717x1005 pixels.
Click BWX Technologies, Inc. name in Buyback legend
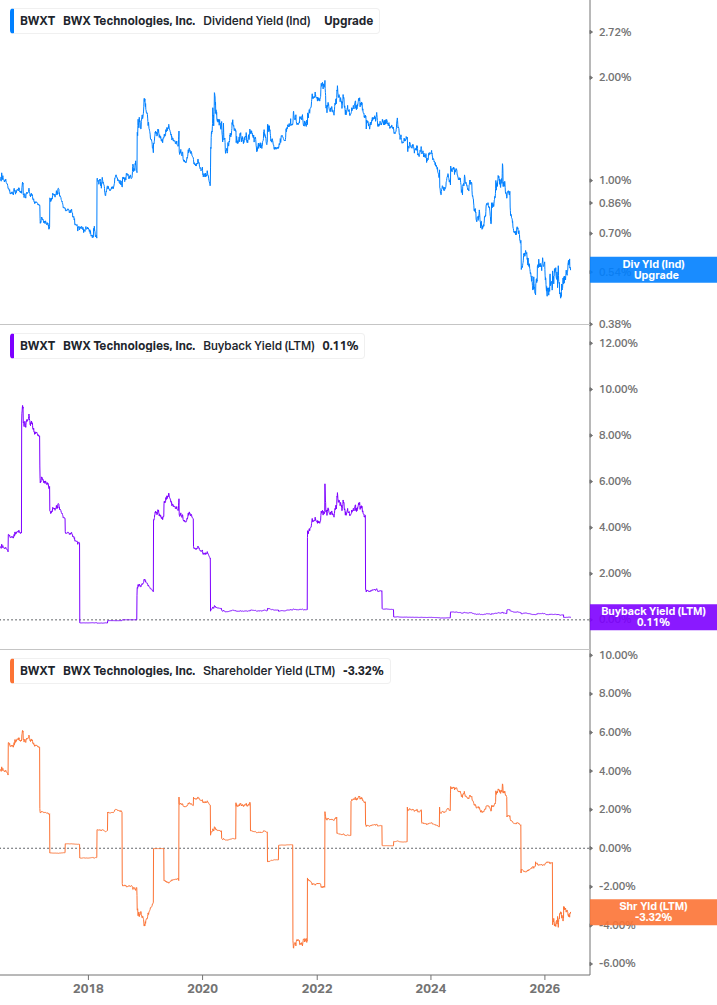(129, 345)
